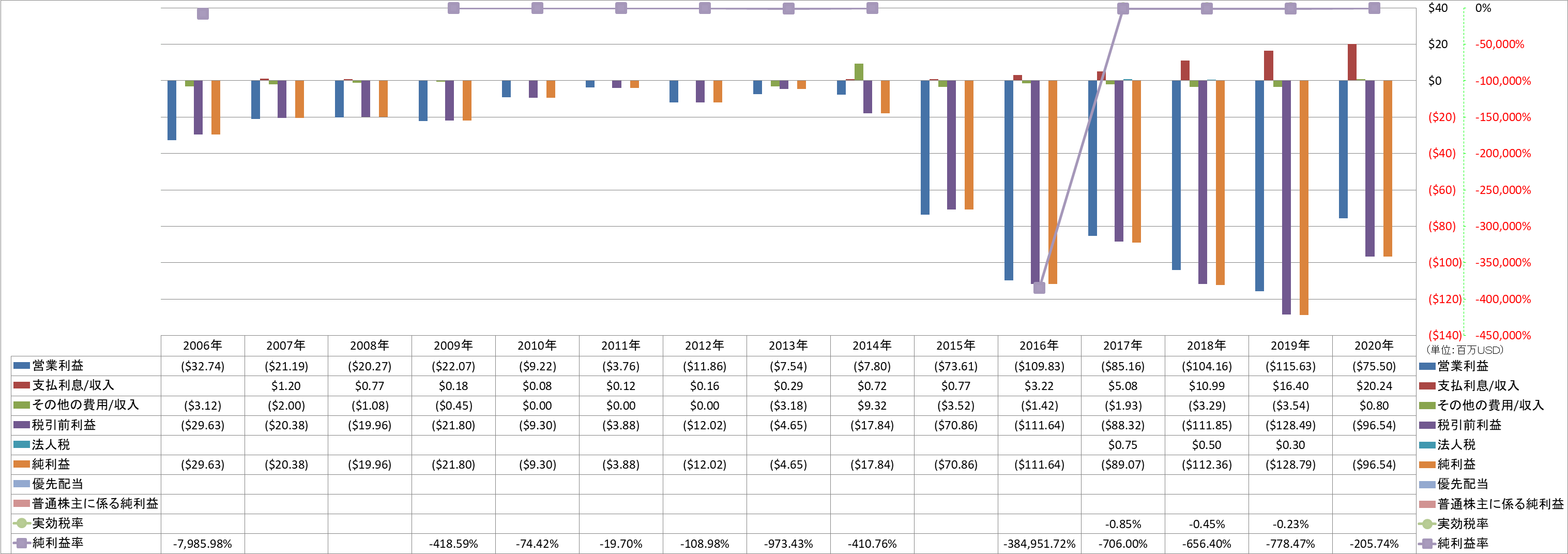The image size is (1568, 554).
Task: Click 法人税 value $0.75 for 2017
Action: point(1123,445)
